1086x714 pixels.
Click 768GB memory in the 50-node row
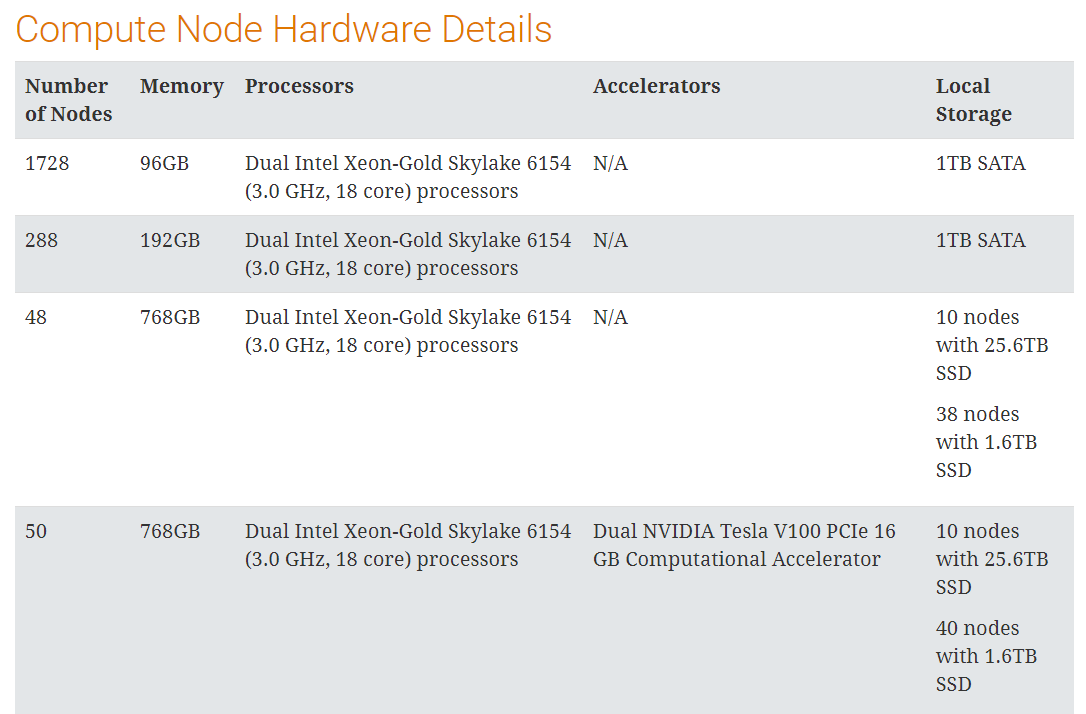[x=170, y=531]
